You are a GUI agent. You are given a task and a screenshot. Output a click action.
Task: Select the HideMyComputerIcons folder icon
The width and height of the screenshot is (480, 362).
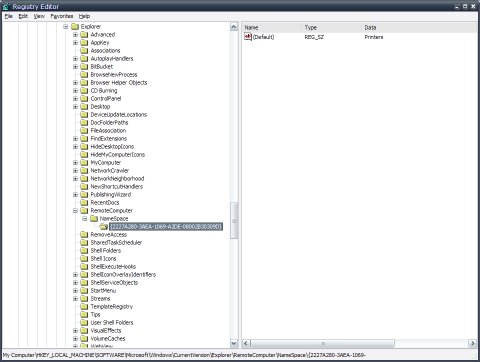84,155
